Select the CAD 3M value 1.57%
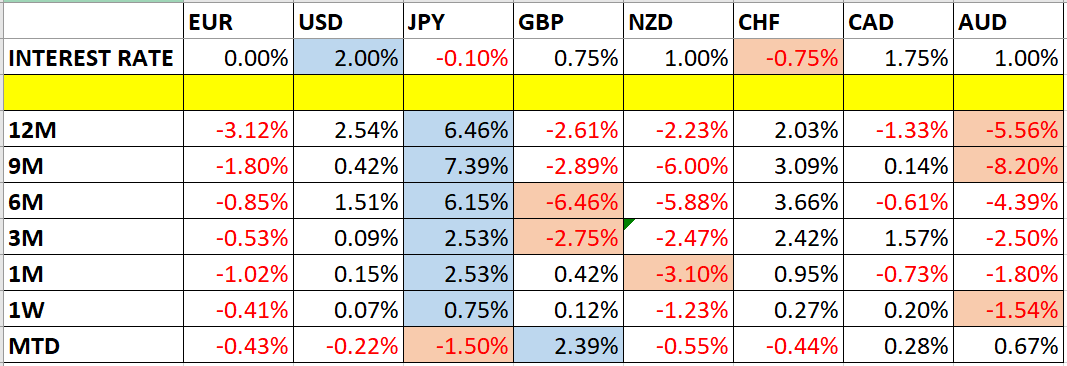 [x=899, y=237]
